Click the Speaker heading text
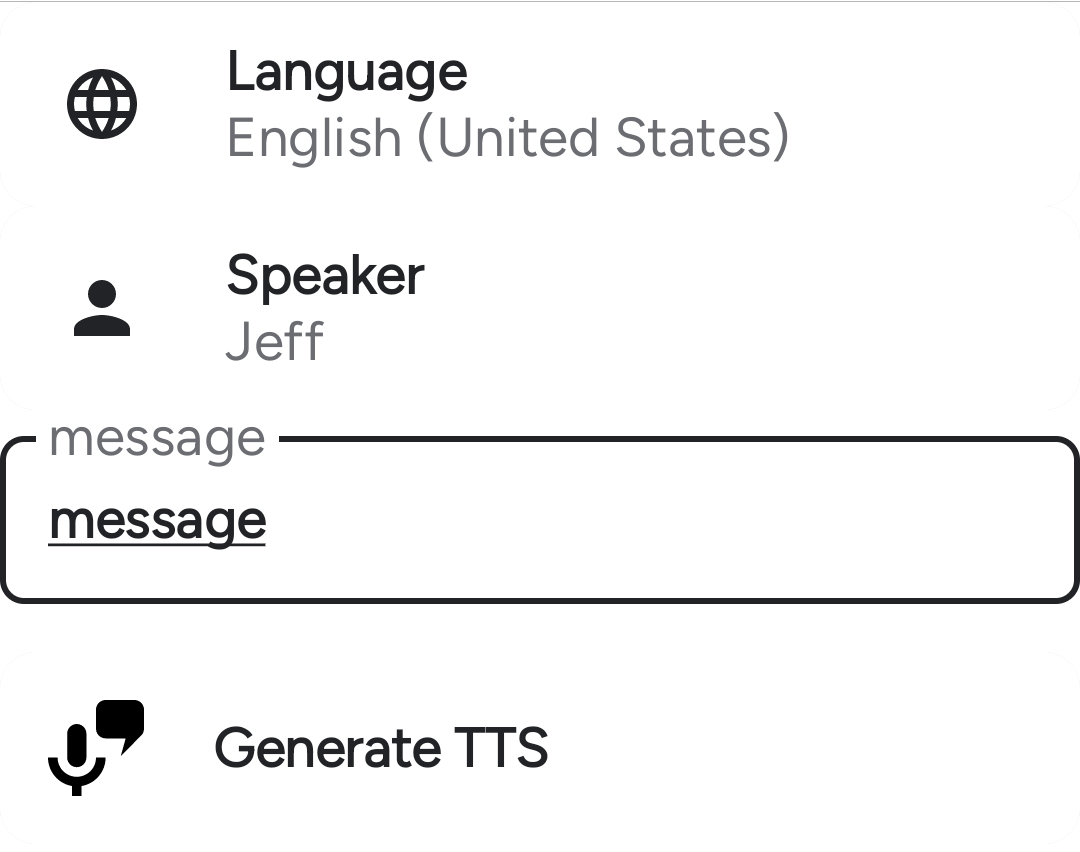 tap(325, 275)
